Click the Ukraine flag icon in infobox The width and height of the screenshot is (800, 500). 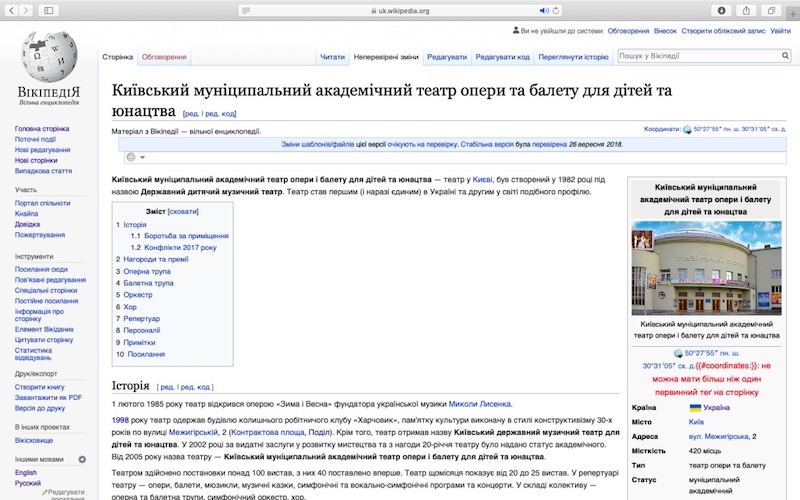pos(695,408)
